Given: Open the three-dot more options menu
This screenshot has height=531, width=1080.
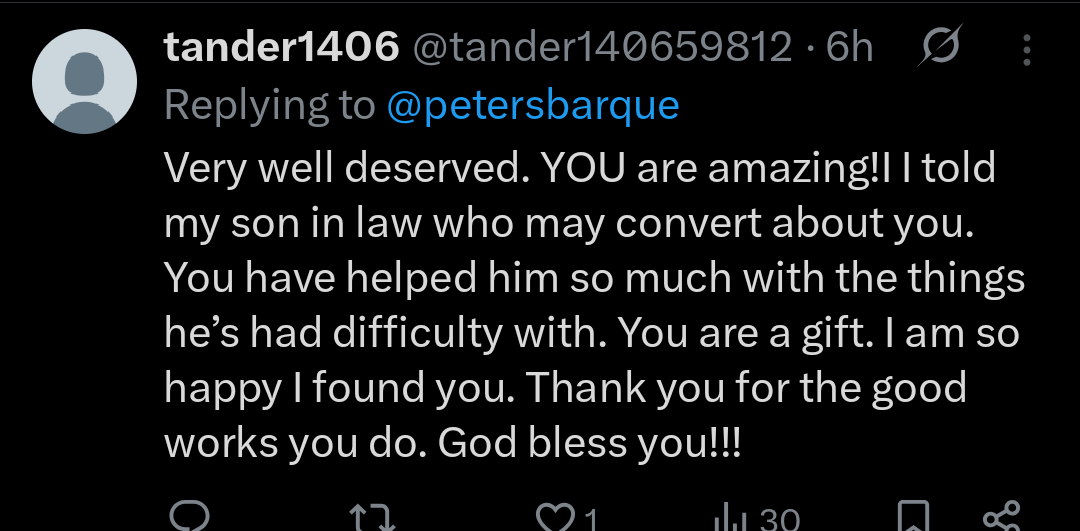Looking at the screenshot, I should (1027, 48).
